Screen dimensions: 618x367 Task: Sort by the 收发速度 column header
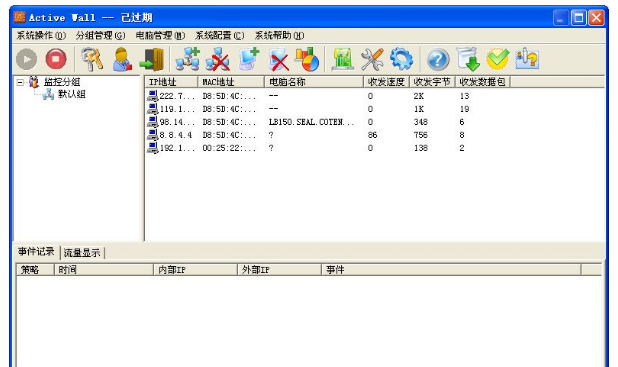click(x=386, y=82)
